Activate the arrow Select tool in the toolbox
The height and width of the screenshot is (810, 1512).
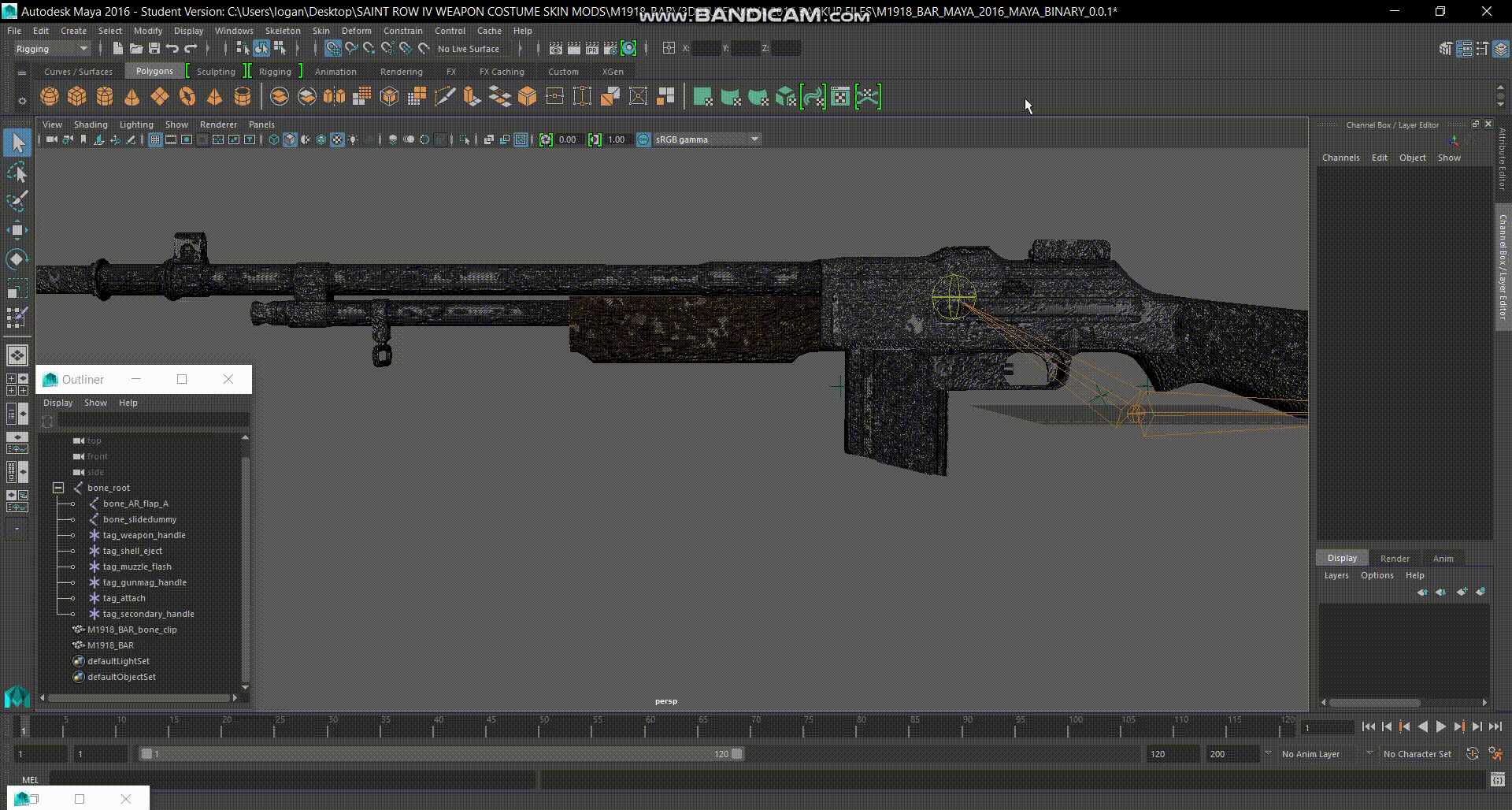(17, 143)
